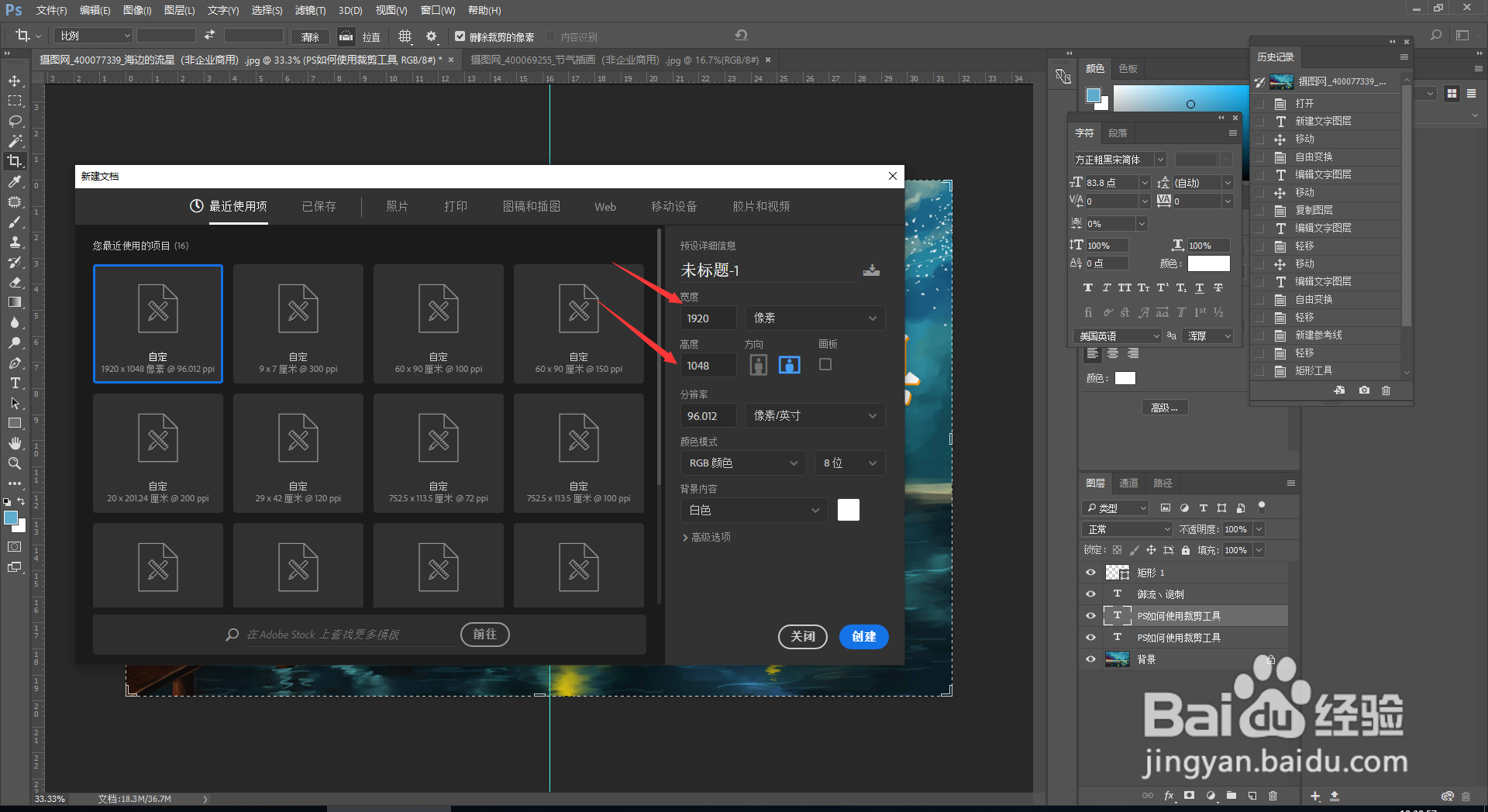Screen dimensions: 1488x812
Task: Select the Horizontal Type tool
Action: [15, 383]
